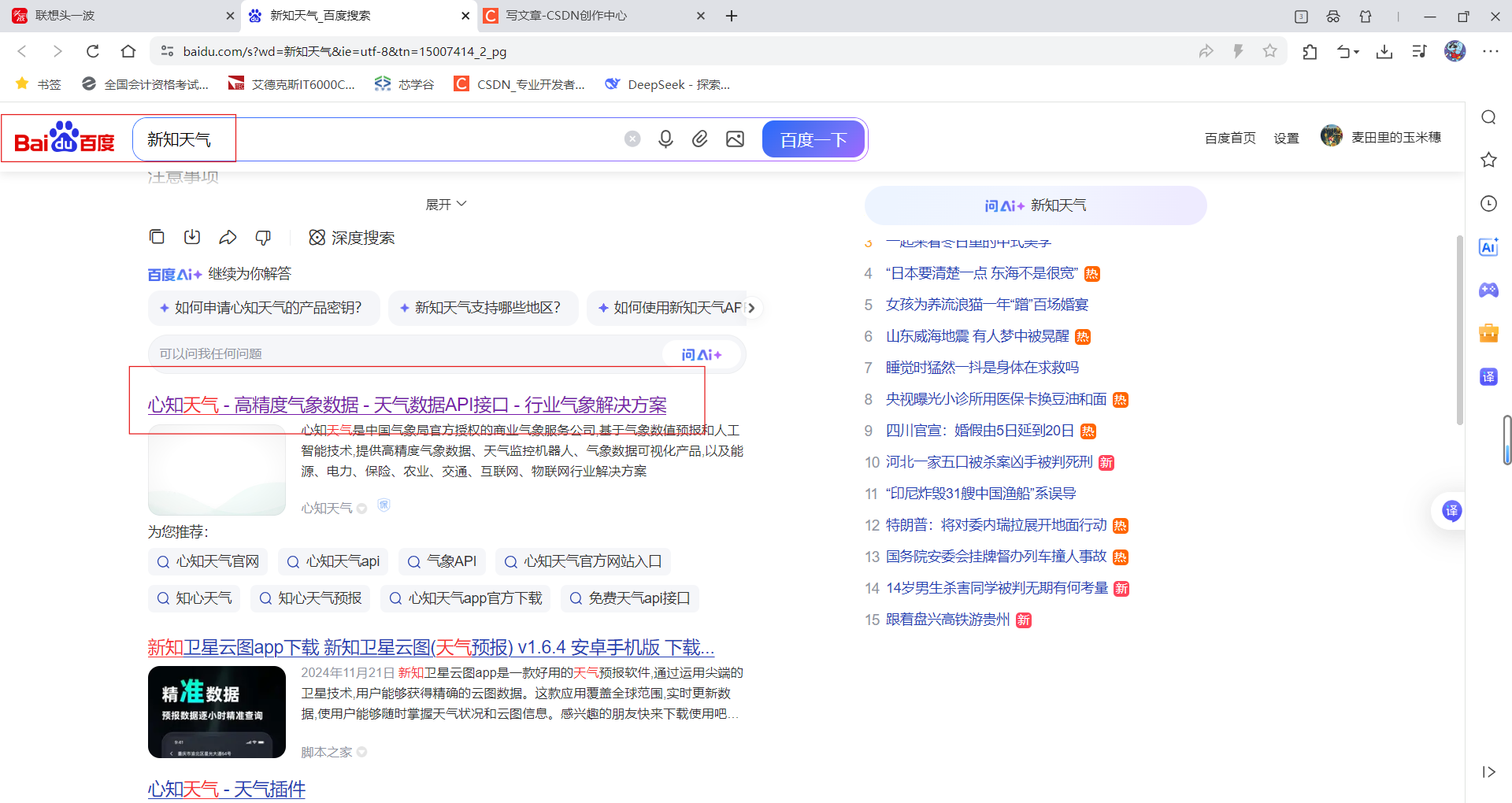Open sidebar toolbox briefcase icon
The height and width of the screenshot is (803, 1512).
click(1488, 333)
